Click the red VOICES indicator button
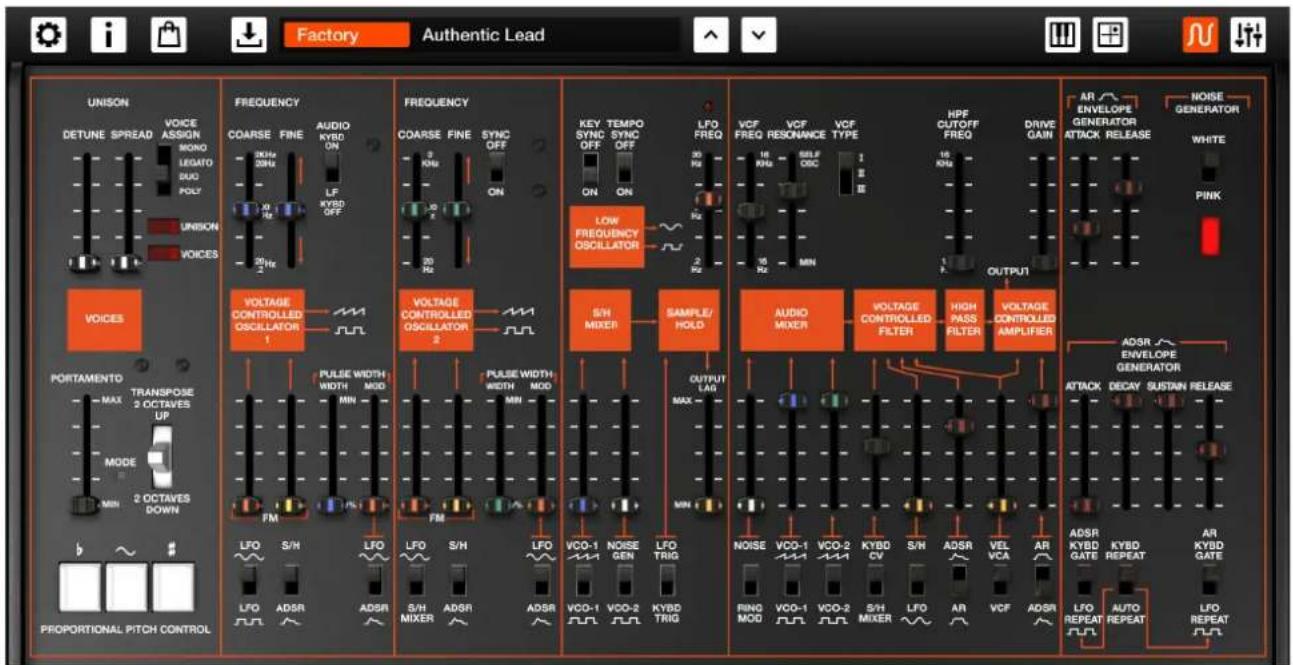The width and height of the screenshot is (1293, 665). click(x=163, y=254)
